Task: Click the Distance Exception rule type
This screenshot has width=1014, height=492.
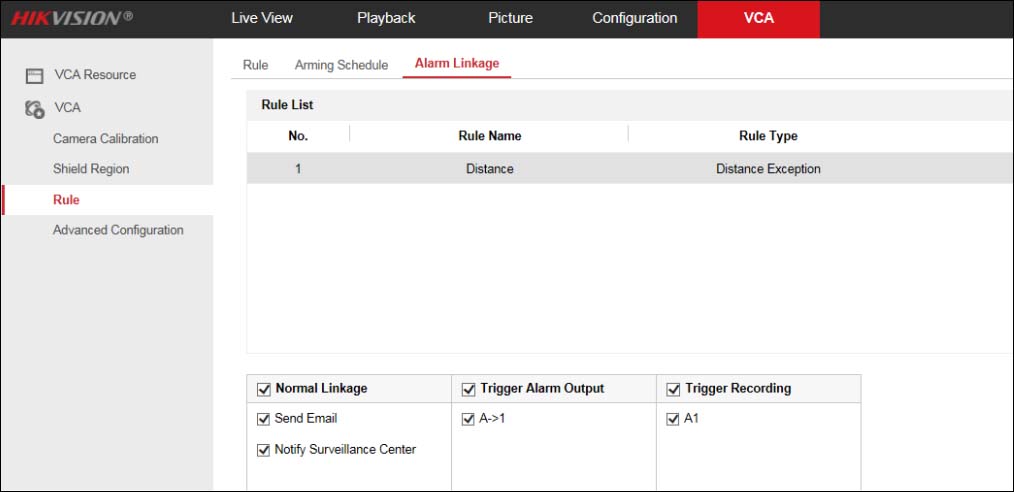Action: pyautogui.click(x=768, y=169)
